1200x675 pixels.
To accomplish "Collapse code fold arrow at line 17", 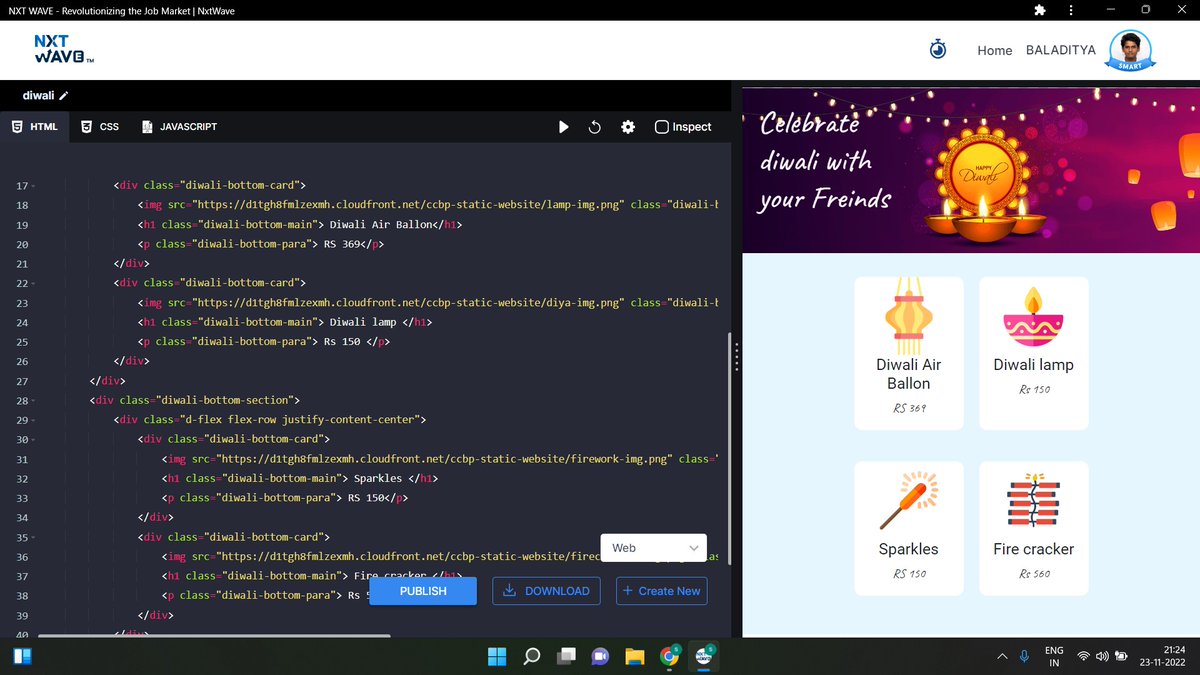I will tap(33, 186).
